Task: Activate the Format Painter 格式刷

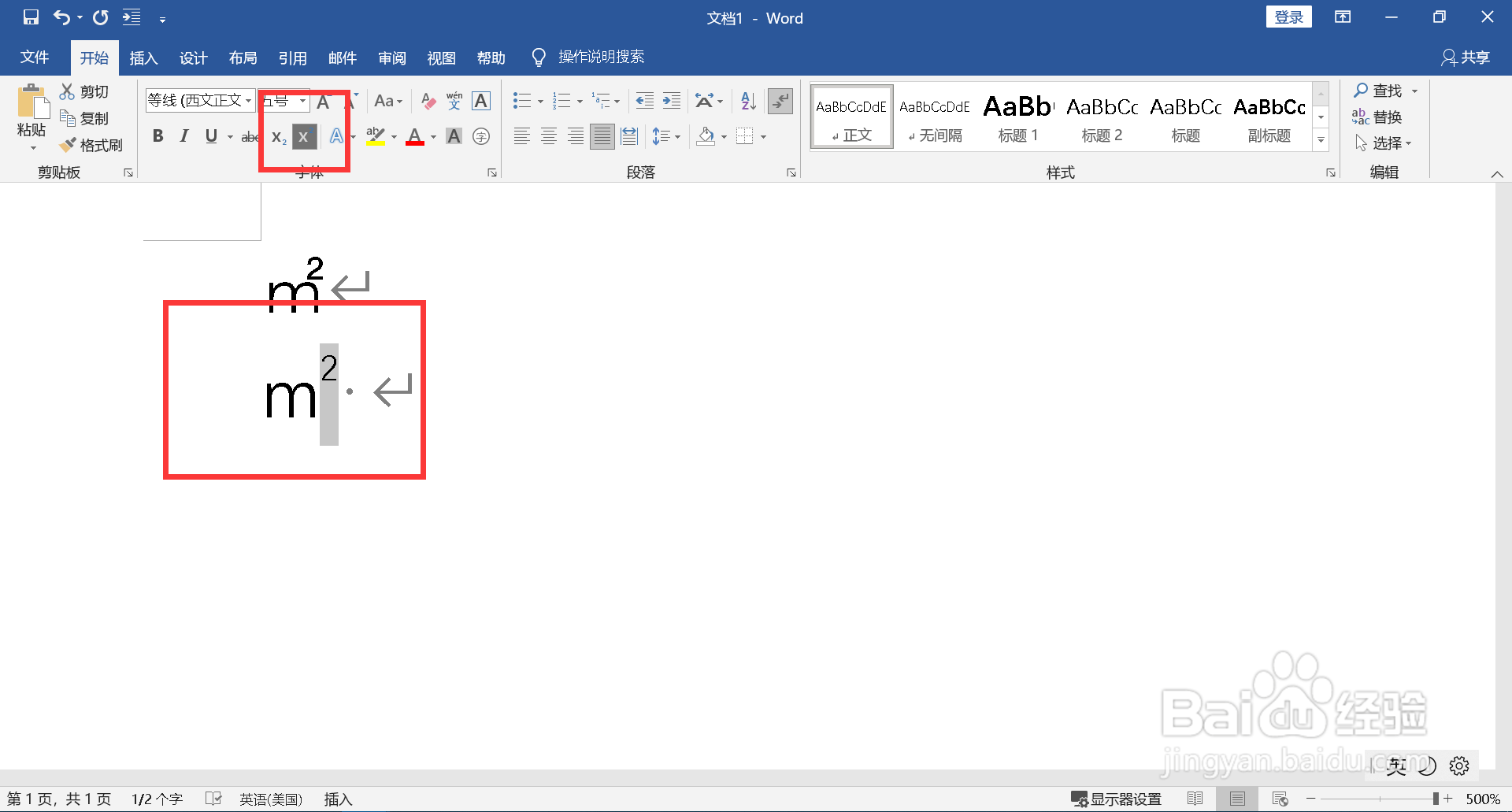Action: pyautogui.click(x=91, y=145)
